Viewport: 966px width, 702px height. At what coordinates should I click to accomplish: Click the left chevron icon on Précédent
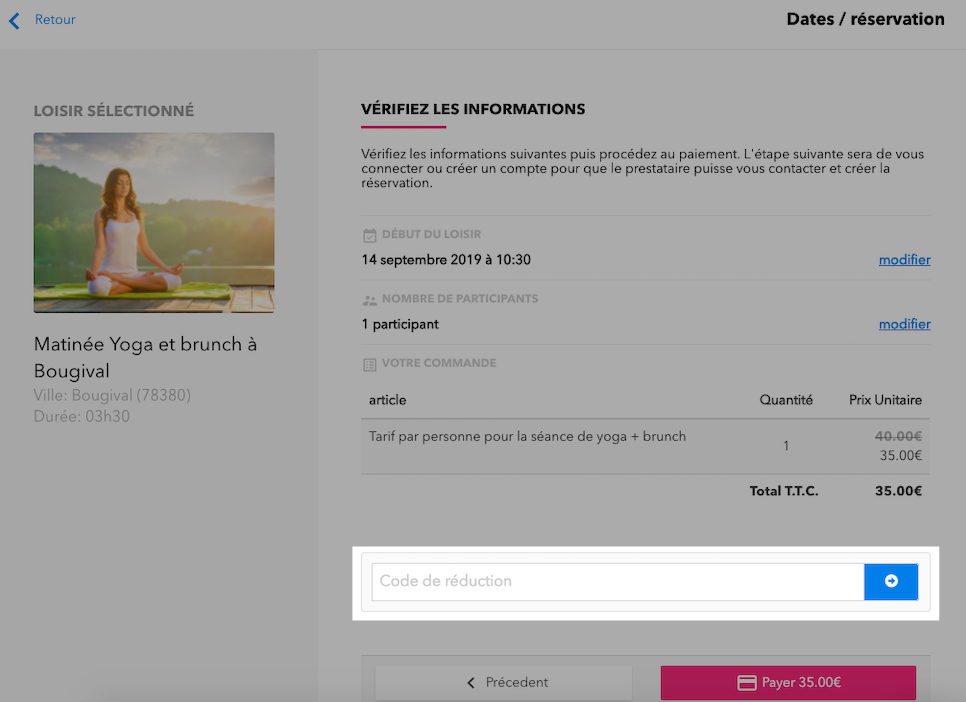(x=471, y=682)
